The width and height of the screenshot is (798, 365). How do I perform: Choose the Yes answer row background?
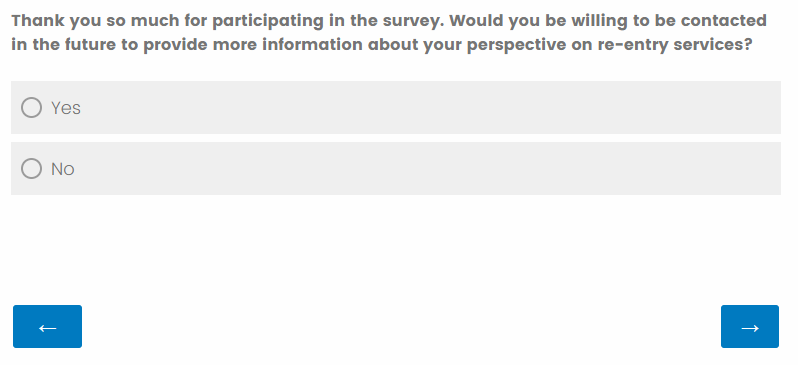coord(396,107)
